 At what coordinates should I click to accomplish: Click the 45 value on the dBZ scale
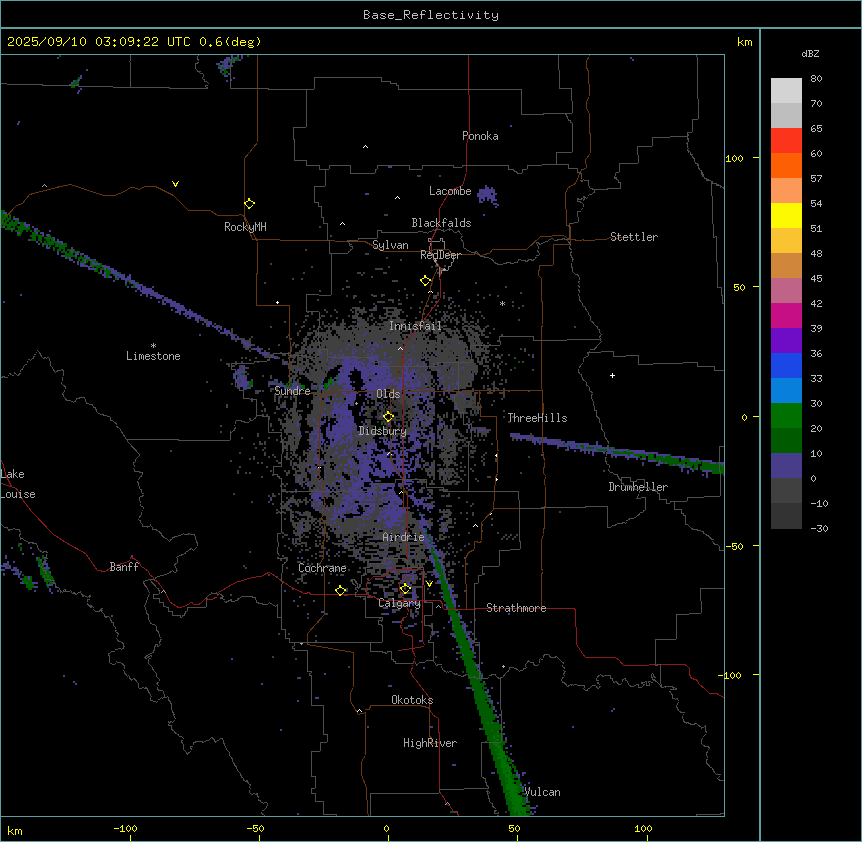(816, 278)
